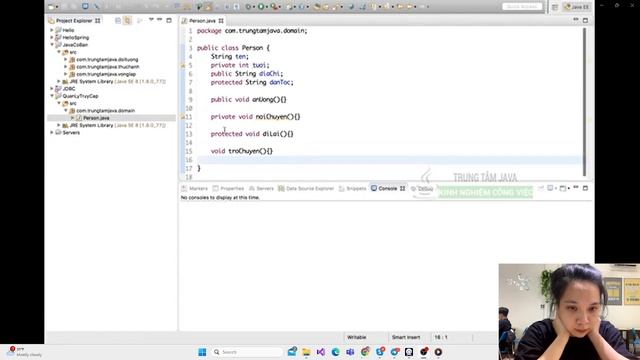
Task: Select the HelloSpring project
Action: click(x=76, y=38)
